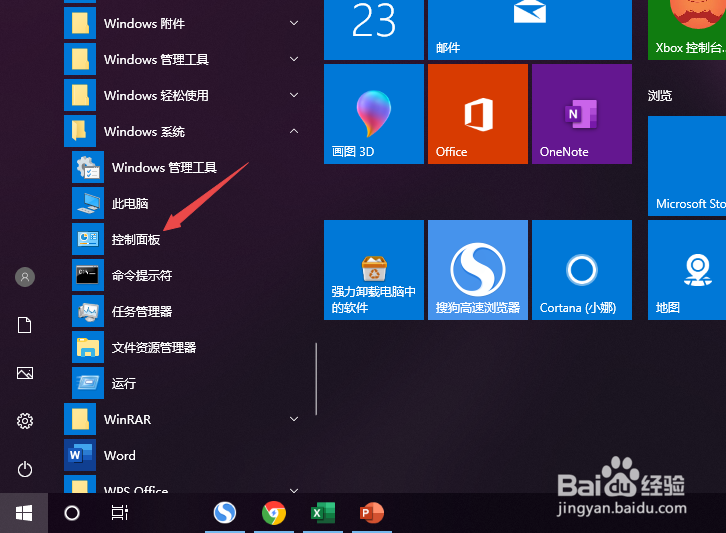Viewport: 726px width, 533px height.
Task: Expand the top-level Windows 管理工具 folder chevron
Action: point(294,59)
